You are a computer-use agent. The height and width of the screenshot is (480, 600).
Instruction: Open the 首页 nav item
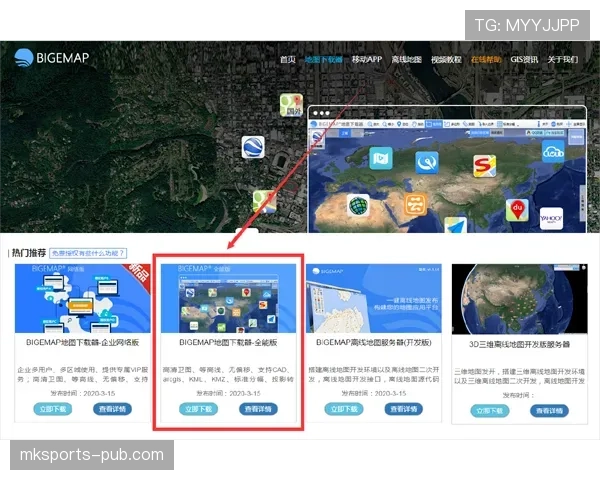point(288,59)
